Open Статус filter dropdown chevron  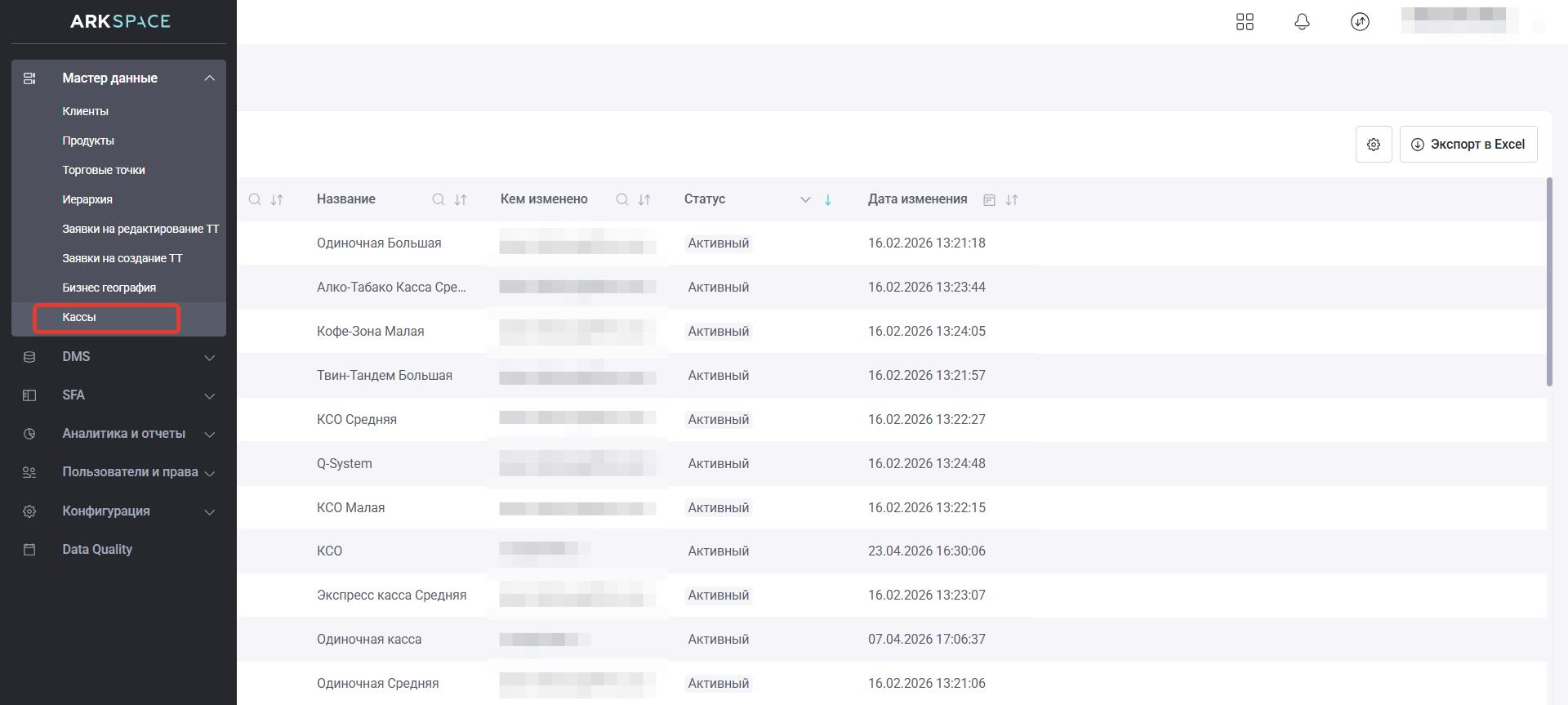point(805,199)
